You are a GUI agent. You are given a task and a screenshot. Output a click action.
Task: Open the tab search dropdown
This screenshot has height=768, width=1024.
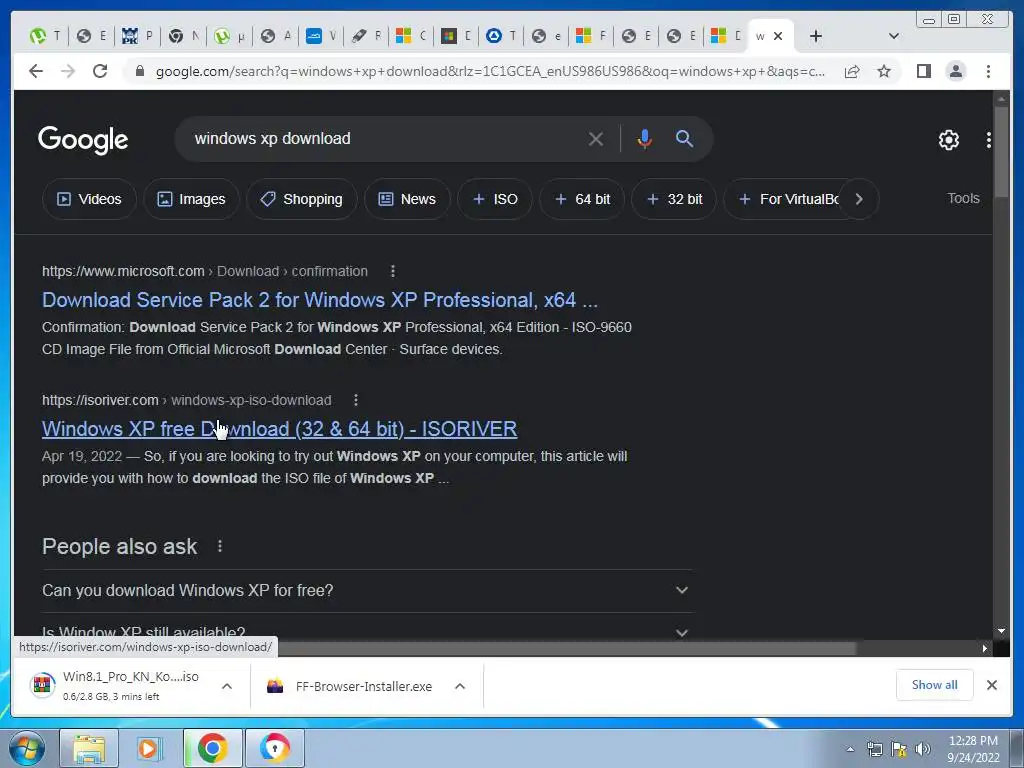(894, 36)
